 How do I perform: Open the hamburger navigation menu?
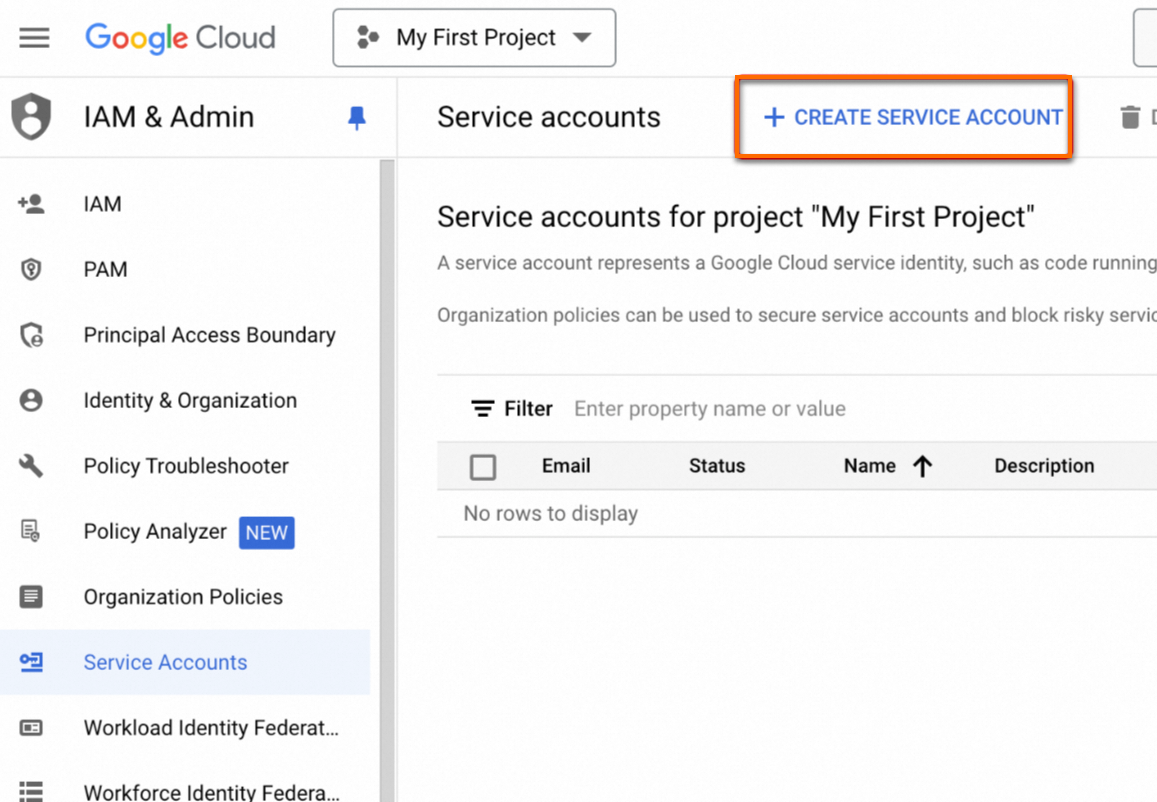click(34, 38)
